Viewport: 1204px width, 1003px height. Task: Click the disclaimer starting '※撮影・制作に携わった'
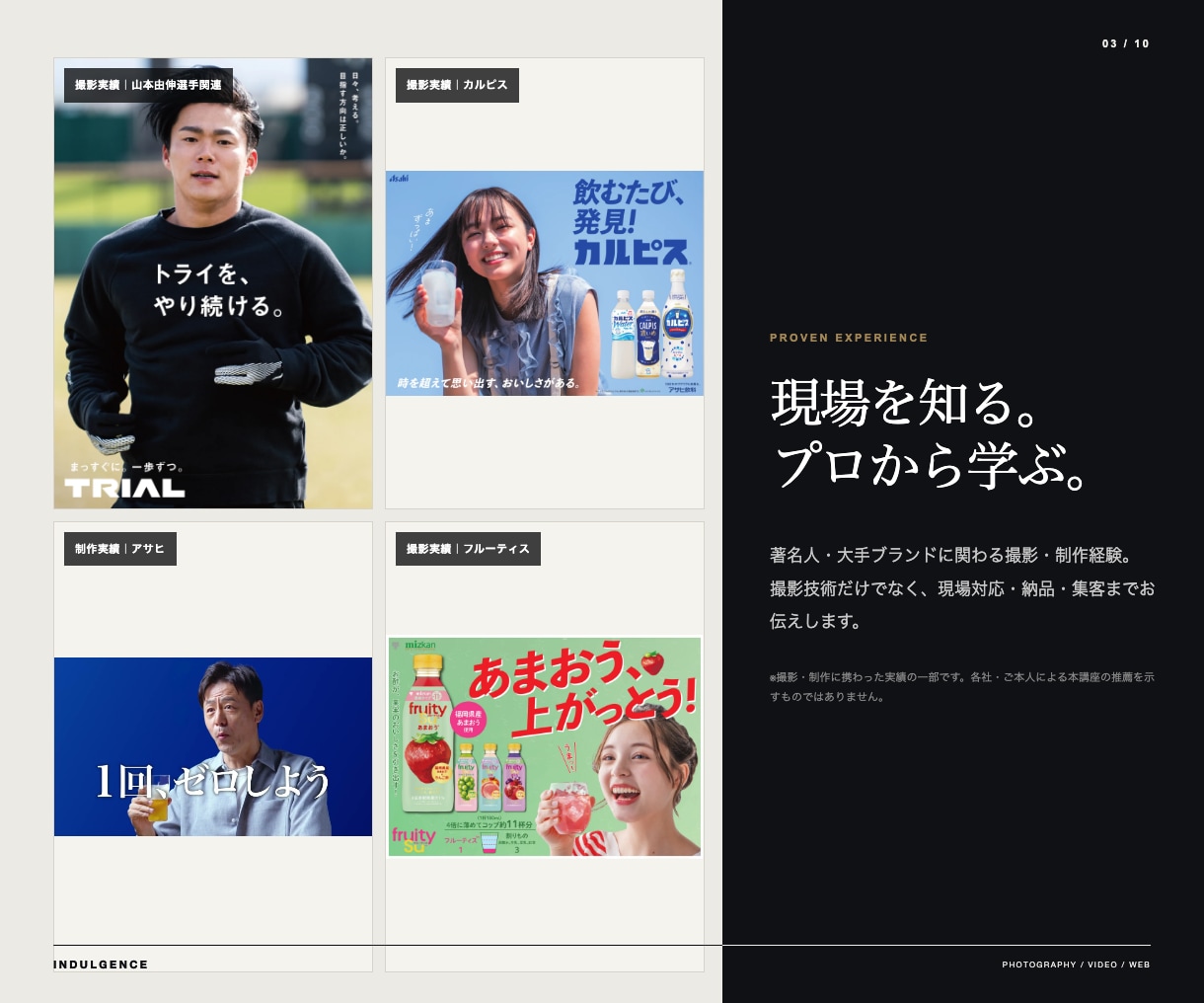[962, 687]
